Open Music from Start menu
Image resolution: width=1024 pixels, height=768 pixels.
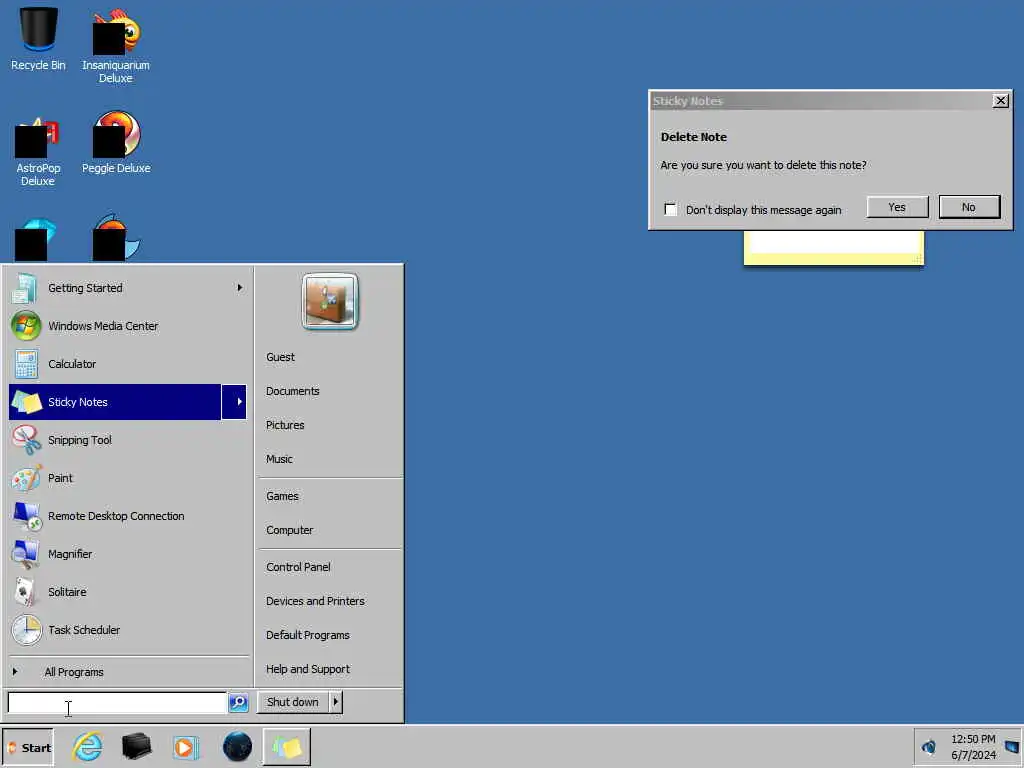(x=279, y=459)
